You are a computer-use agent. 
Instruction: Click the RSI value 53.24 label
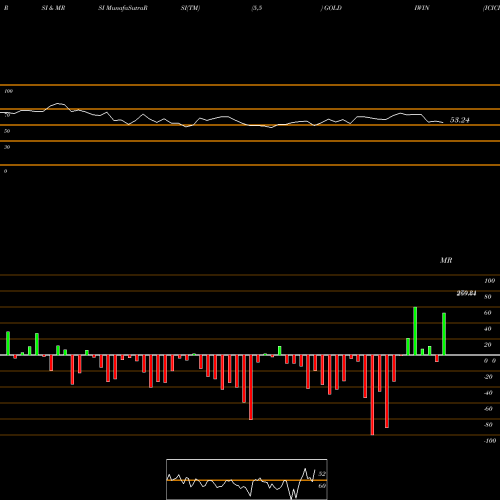click(x=459, y=120)
